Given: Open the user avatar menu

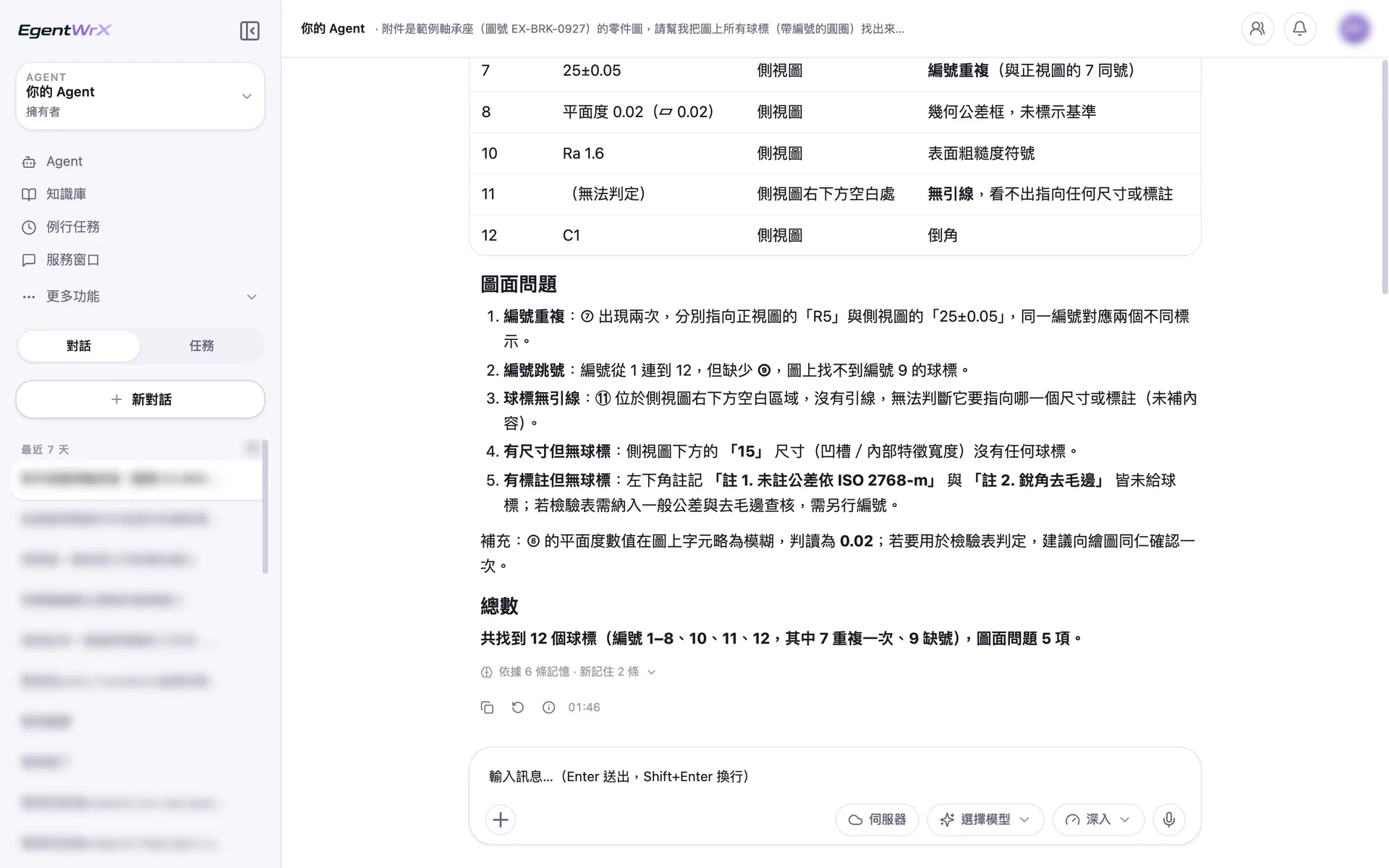Looking at the screenshot, I should pos(1354,29).
